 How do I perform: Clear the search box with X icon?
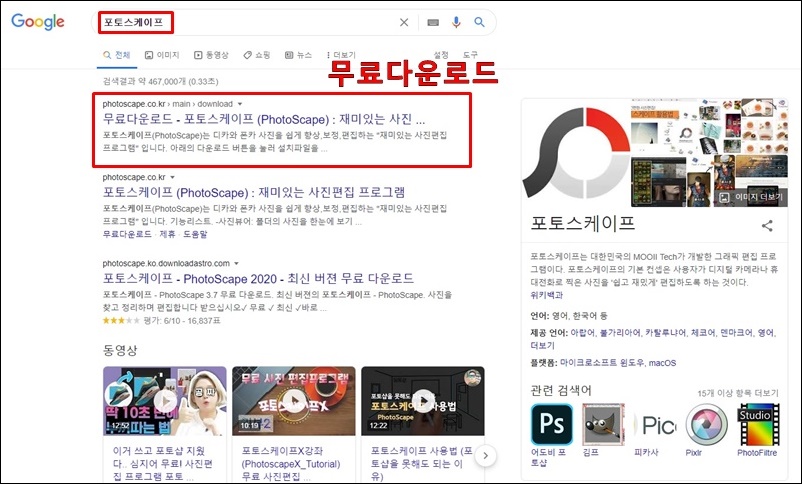pyautogui.click(x=404, y=22)
